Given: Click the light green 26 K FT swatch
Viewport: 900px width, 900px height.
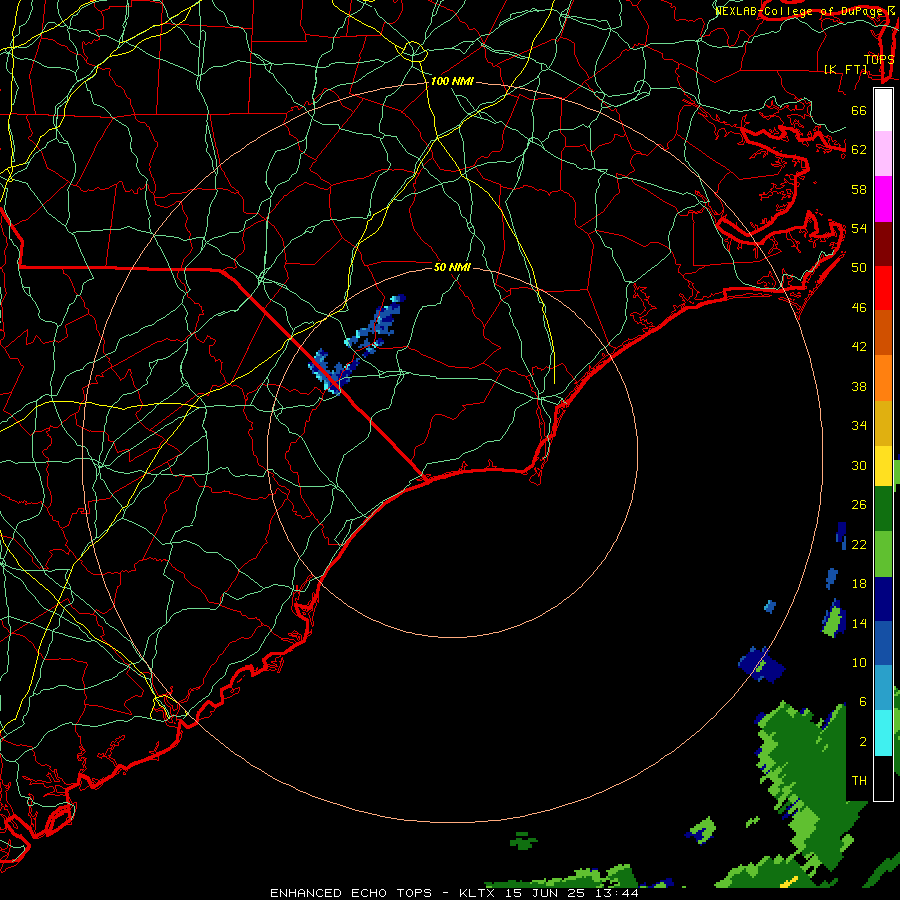Looking at the screenshot, I should click(x=883, y=554).
